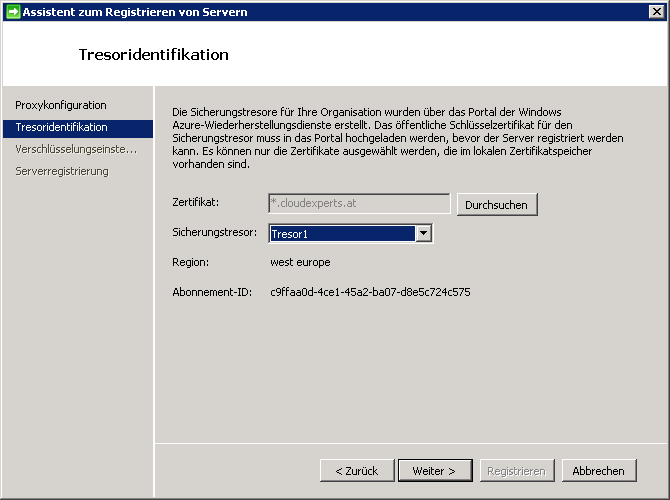Select the Tresor1 combo box value
670x500 pixels.
(x=341, y=233)
